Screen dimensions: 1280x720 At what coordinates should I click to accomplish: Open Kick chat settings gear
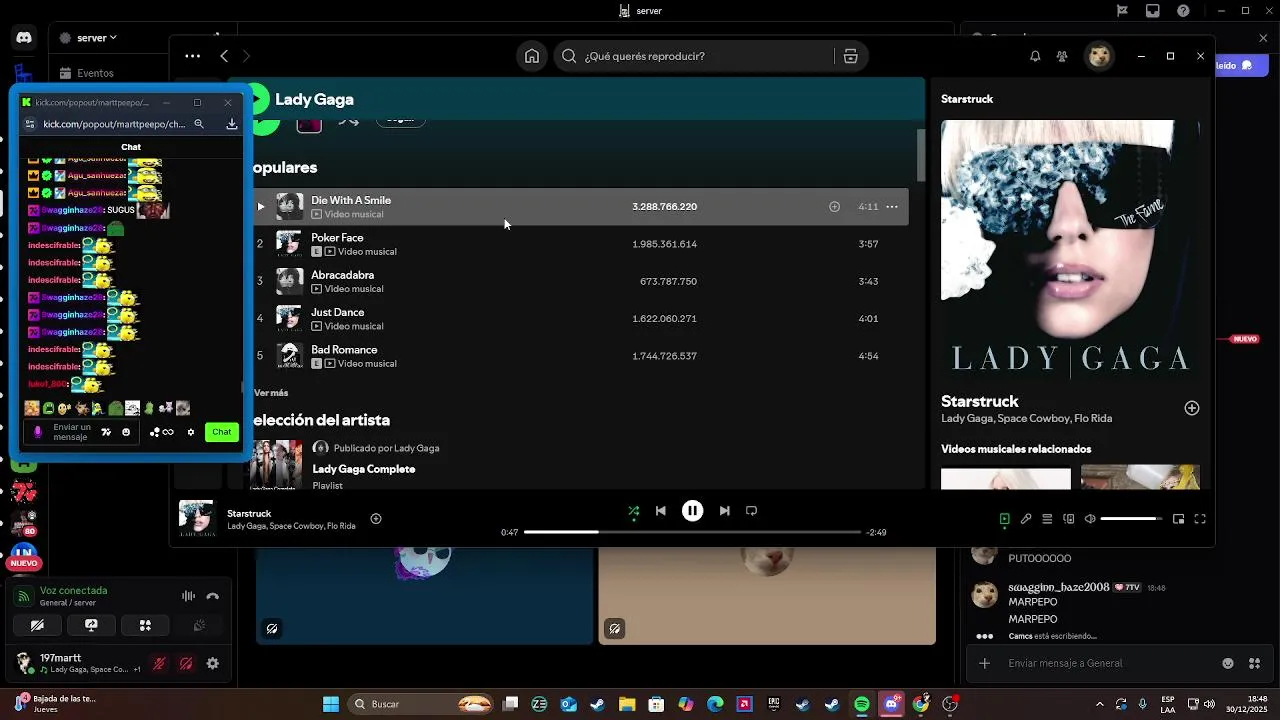click(191, 432)
